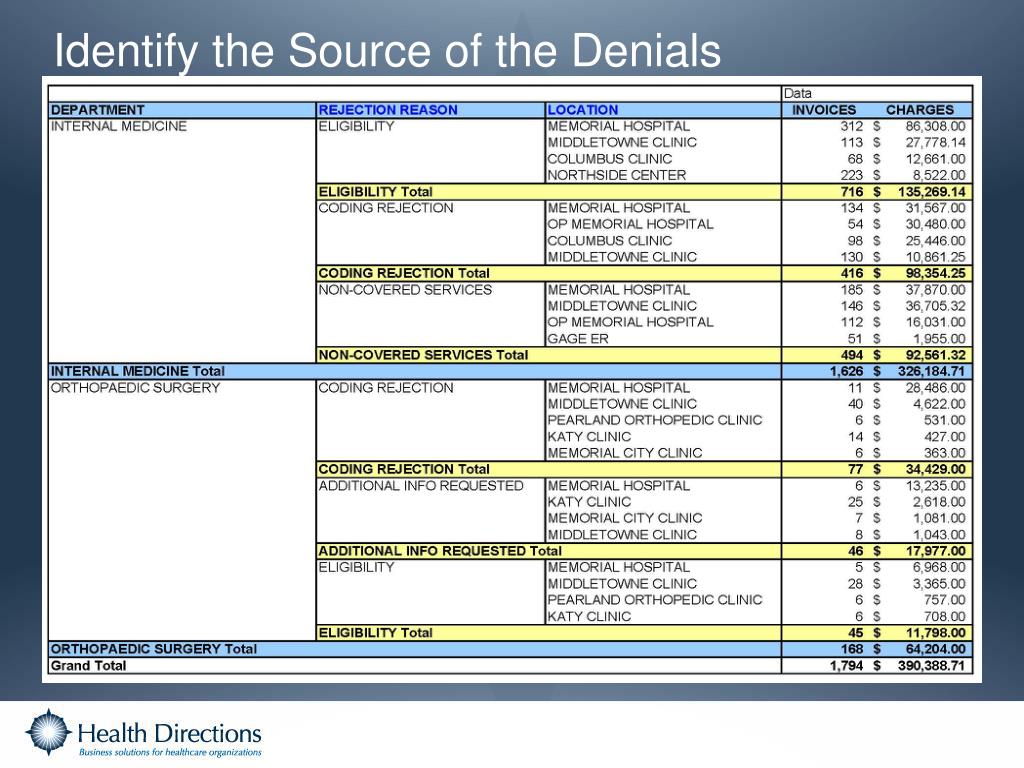Image resolution: width=1024 pixels, height=768 pixels.
Task: Click the total 326,184.71
Action: tap(931, 371)
